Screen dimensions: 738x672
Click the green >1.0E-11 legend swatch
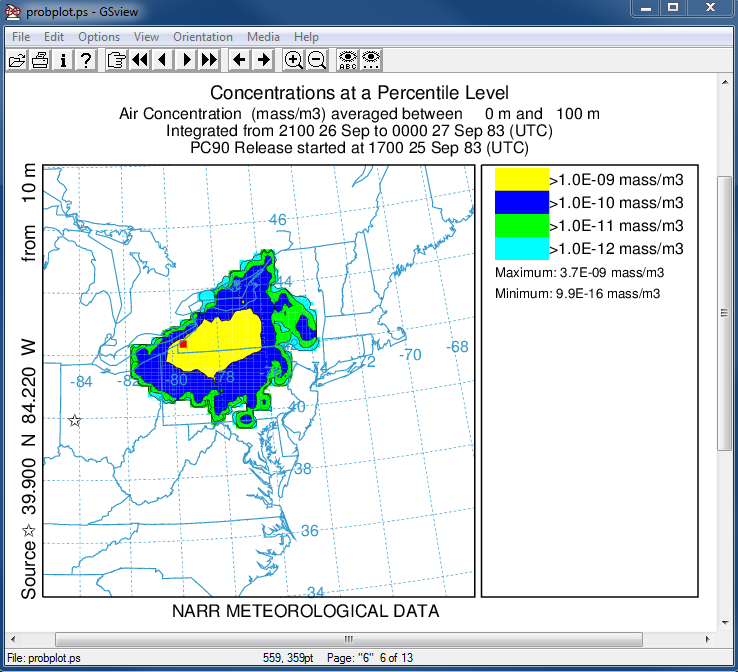(x=521, y=225)
